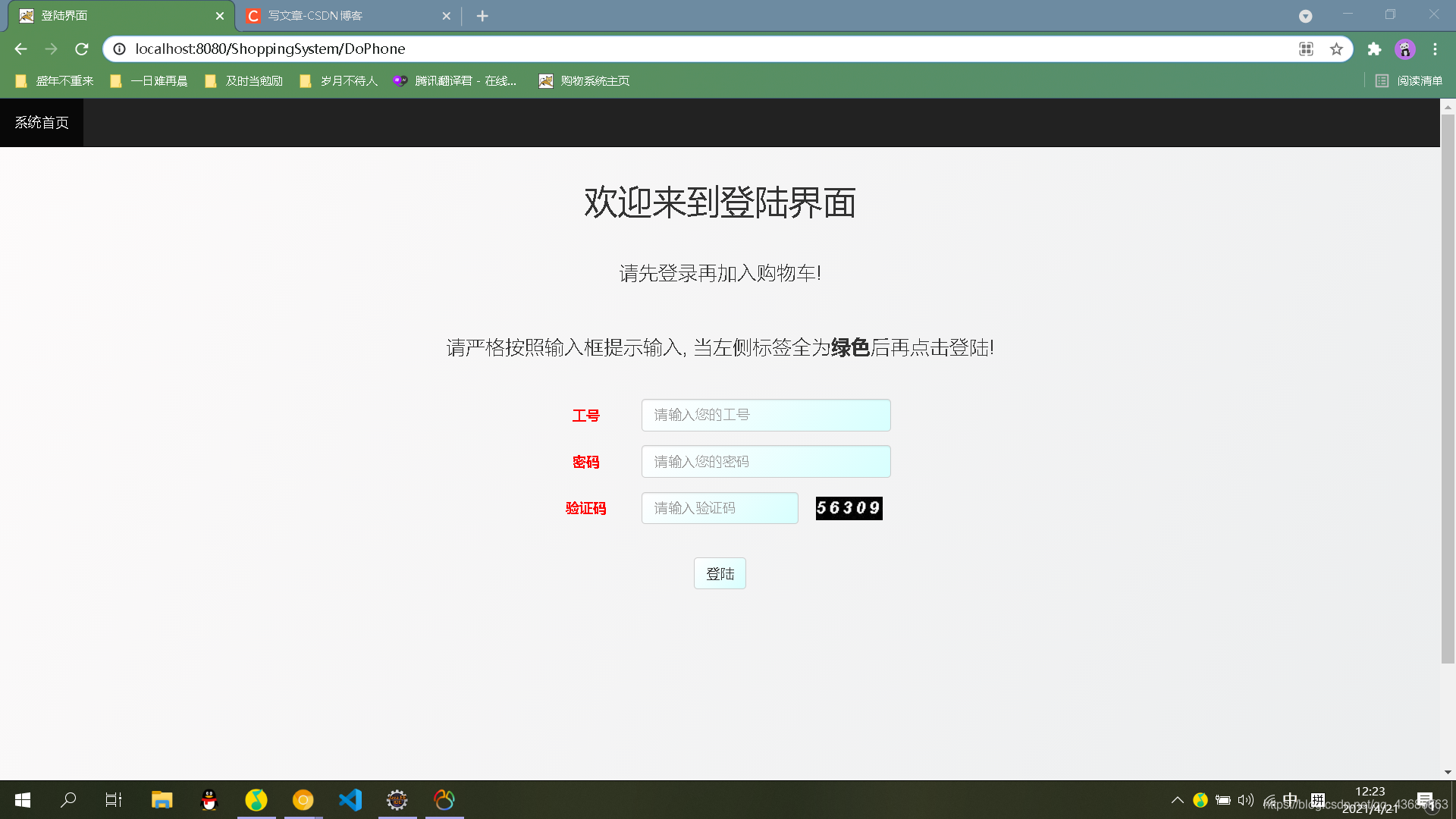Screen dimensions: 1456x819
Task: Open File Explorer from the taskbar
Action: coord(162,800)
